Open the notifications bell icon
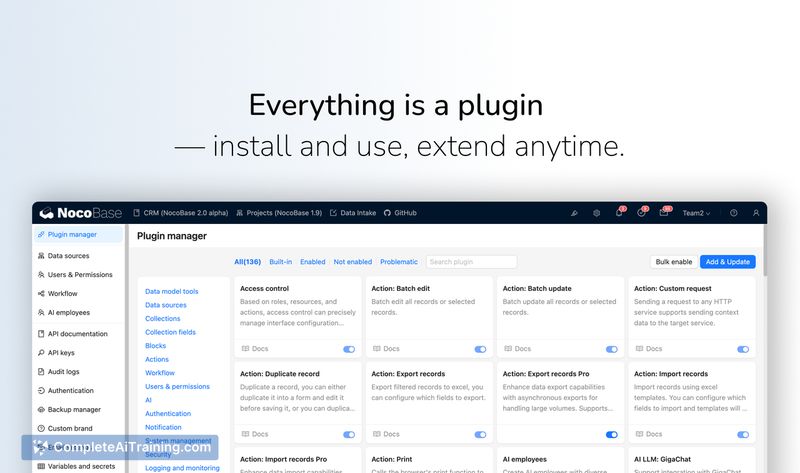The width and height of the screenshot is (800, 473). tap(619, 213)
